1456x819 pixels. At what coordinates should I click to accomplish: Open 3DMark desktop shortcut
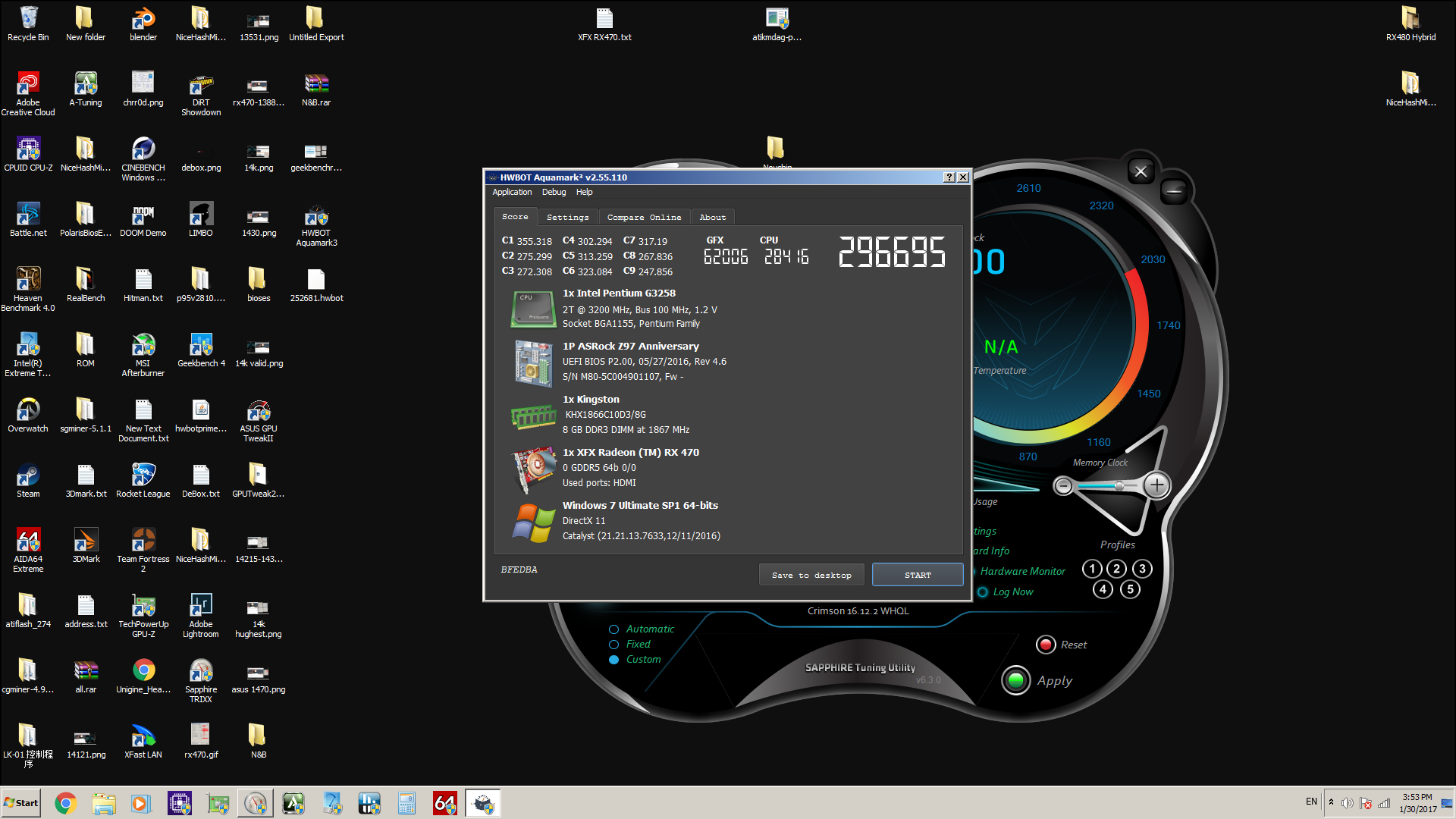point(86,545)
